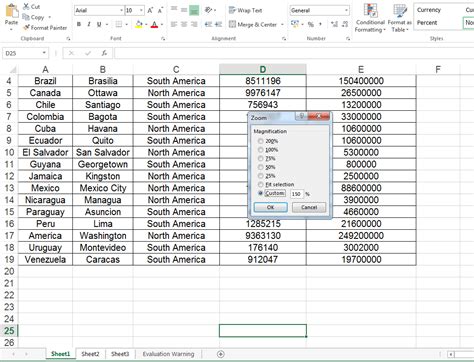Open the font name dropdown
Image resolution: width=474 pixels, height=362 pixels.
(121, 11)
